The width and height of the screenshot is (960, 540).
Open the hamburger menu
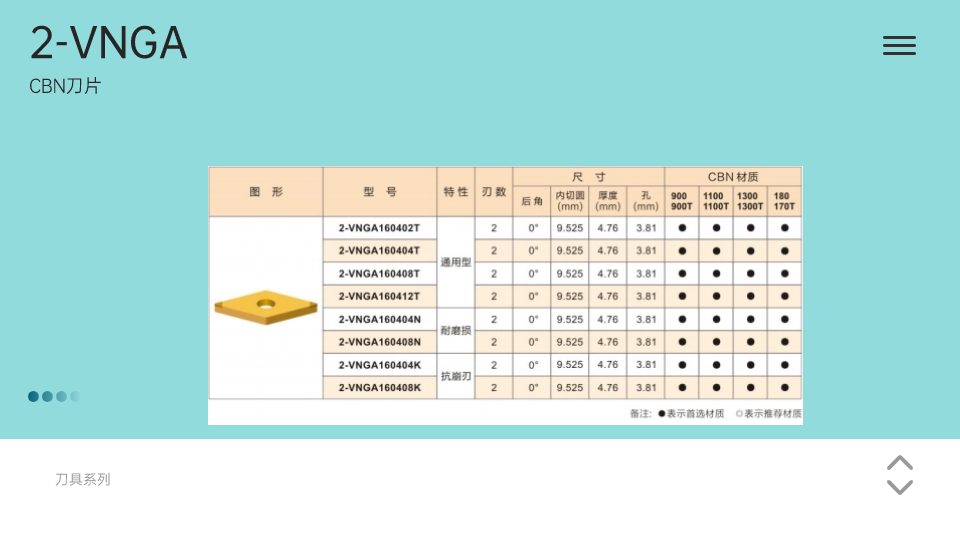(x=899, y=45)
